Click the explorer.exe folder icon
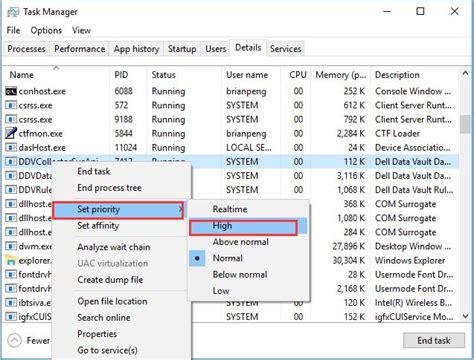Image resolution: width=474 pixels, height=360 pixels. (x=11, y=260)
